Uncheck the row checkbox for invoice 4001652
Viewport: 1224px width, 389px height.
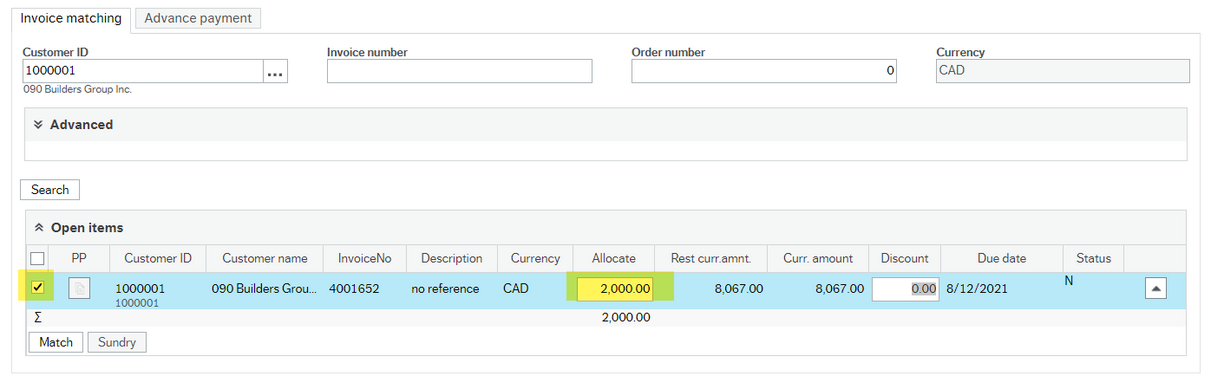38,288
